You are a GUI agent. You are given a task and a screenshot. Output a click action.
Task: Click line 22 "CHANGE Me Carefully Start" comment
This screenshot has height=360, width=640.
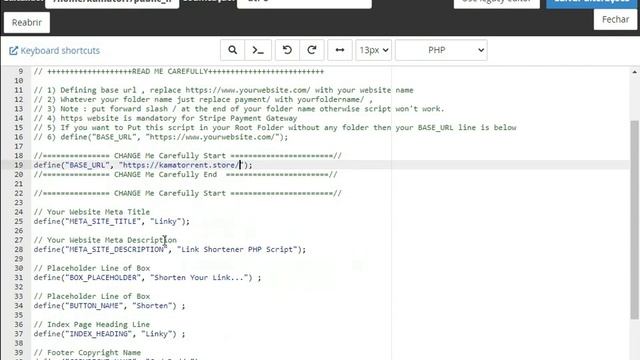coord(187,193)
